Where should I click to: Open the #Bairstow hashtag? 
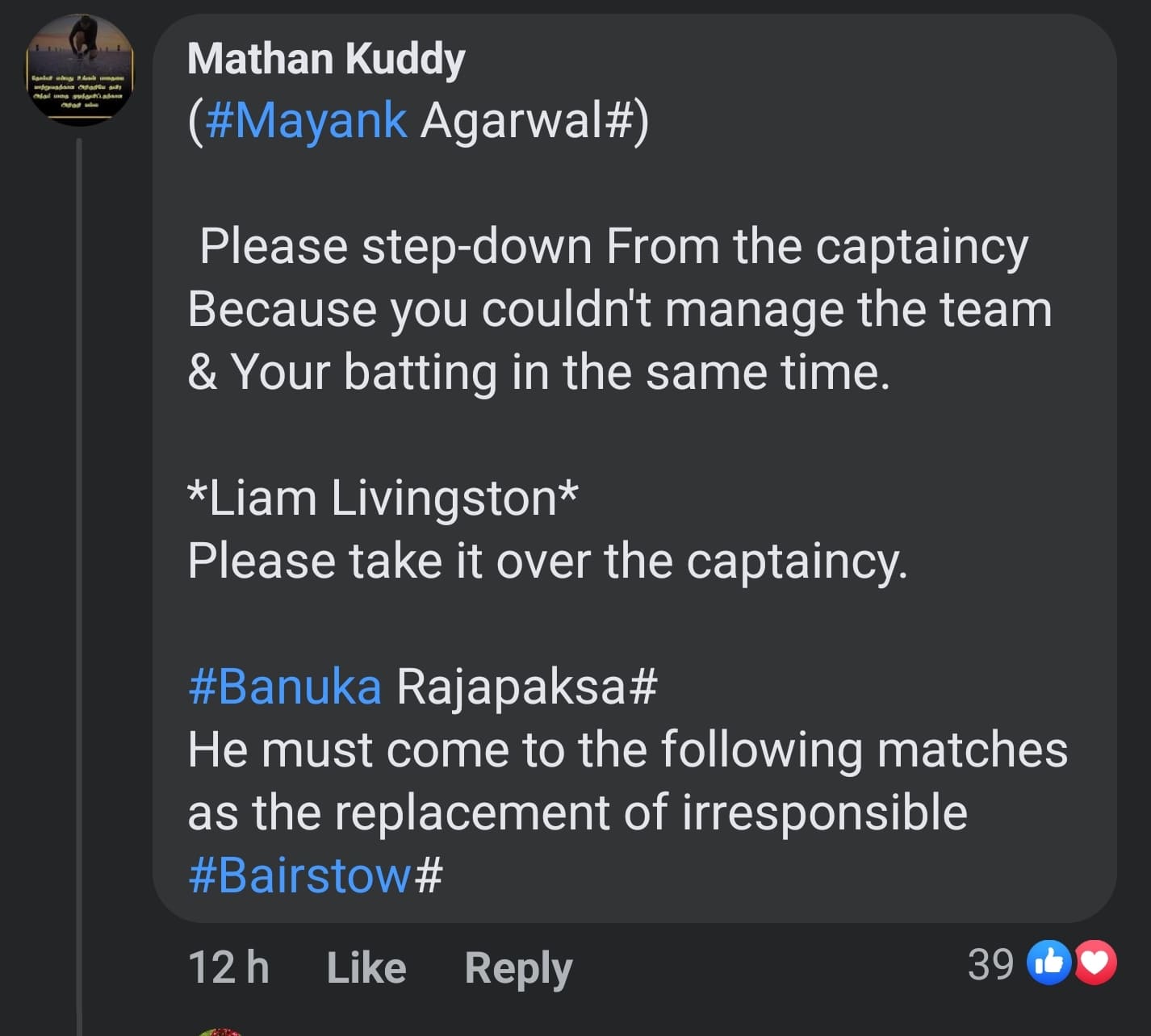(x=299, y=875)
